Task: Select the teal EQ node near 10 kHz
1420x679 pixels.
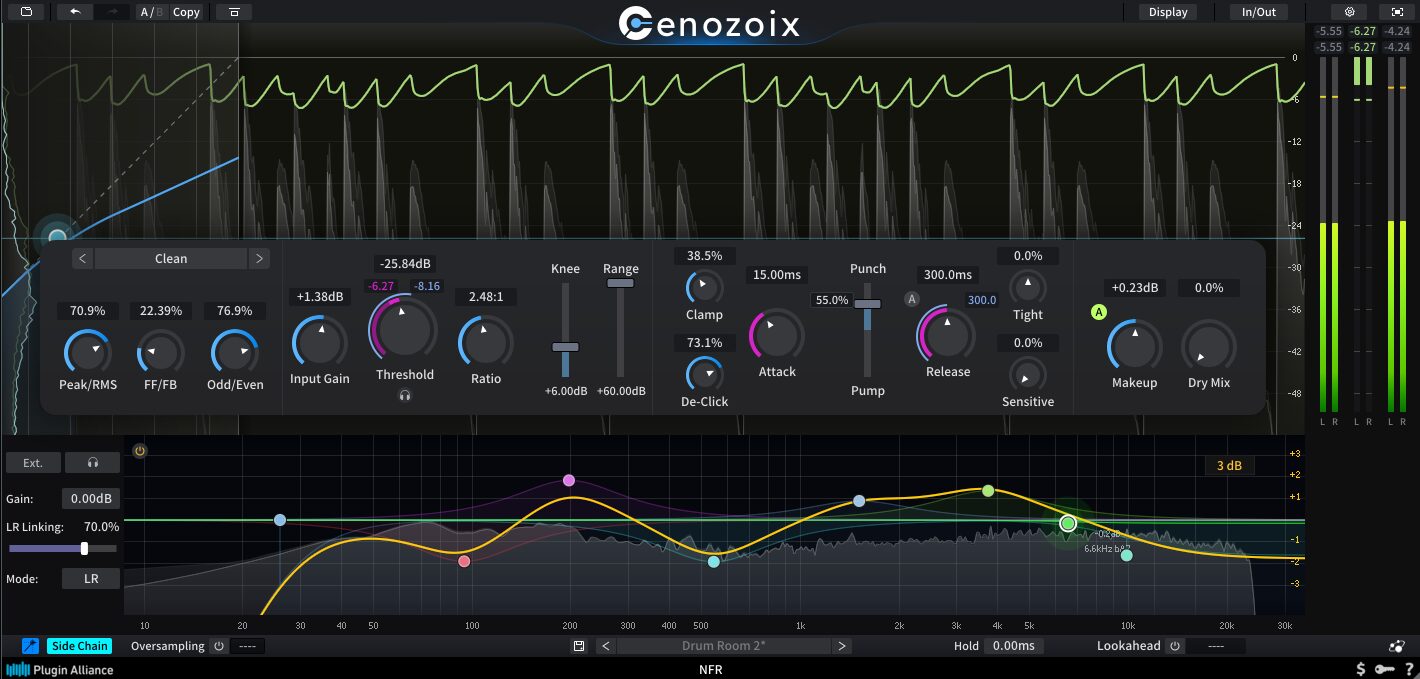Action: 1127,556
